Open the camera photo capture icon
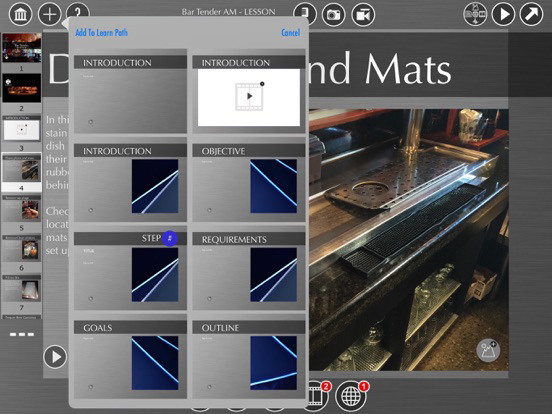This screenshot has height=414, width=552. point(334,14)
